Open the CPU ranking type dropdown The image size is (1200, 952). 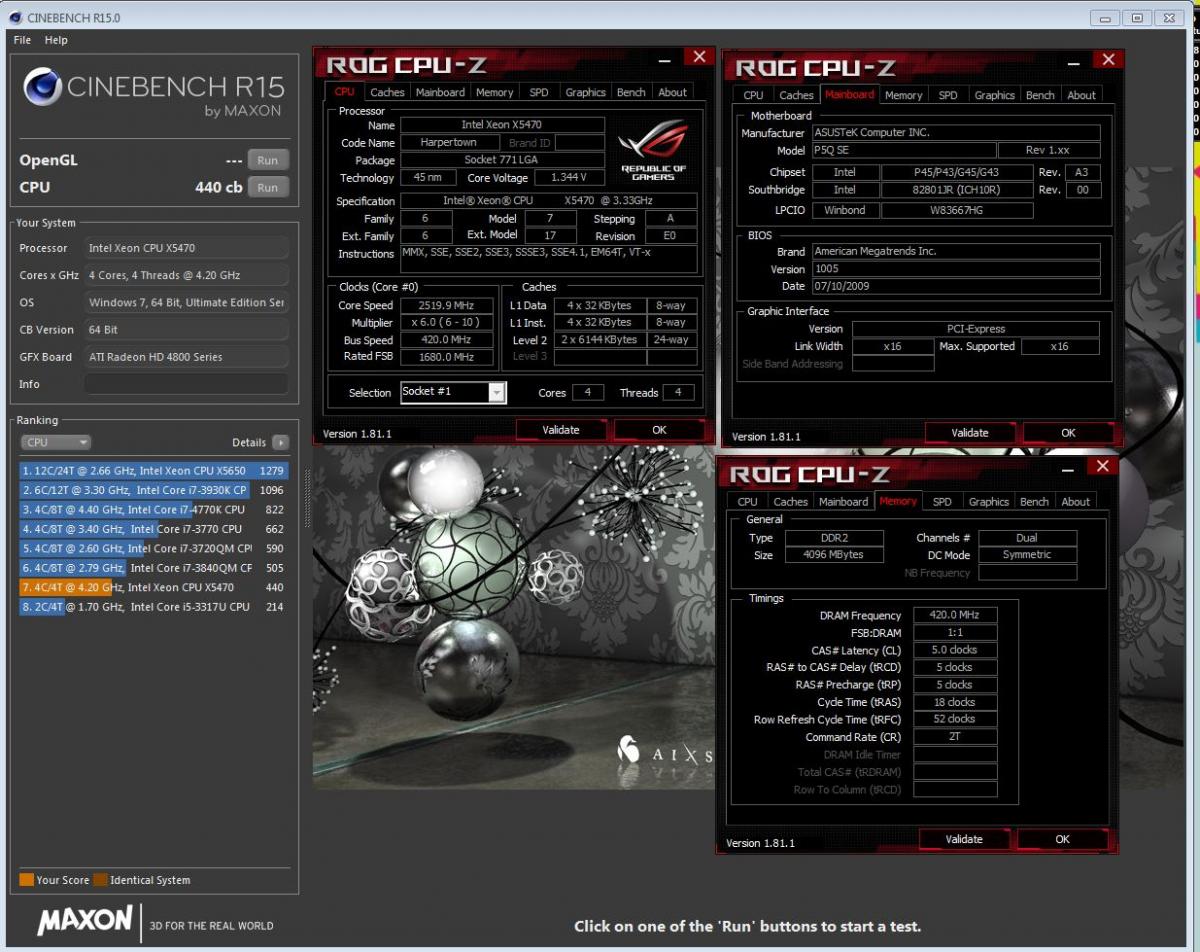pos(56,442)
